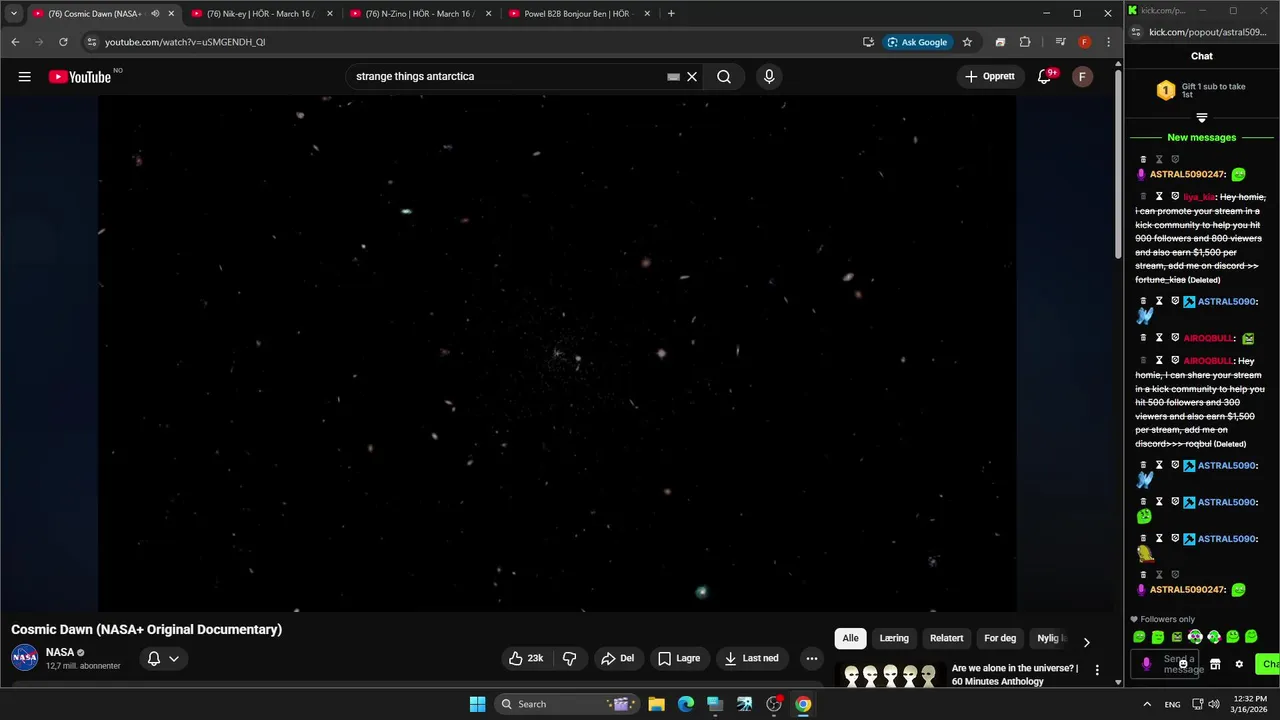Open Kick chat shop icon

click(1215, 664)
